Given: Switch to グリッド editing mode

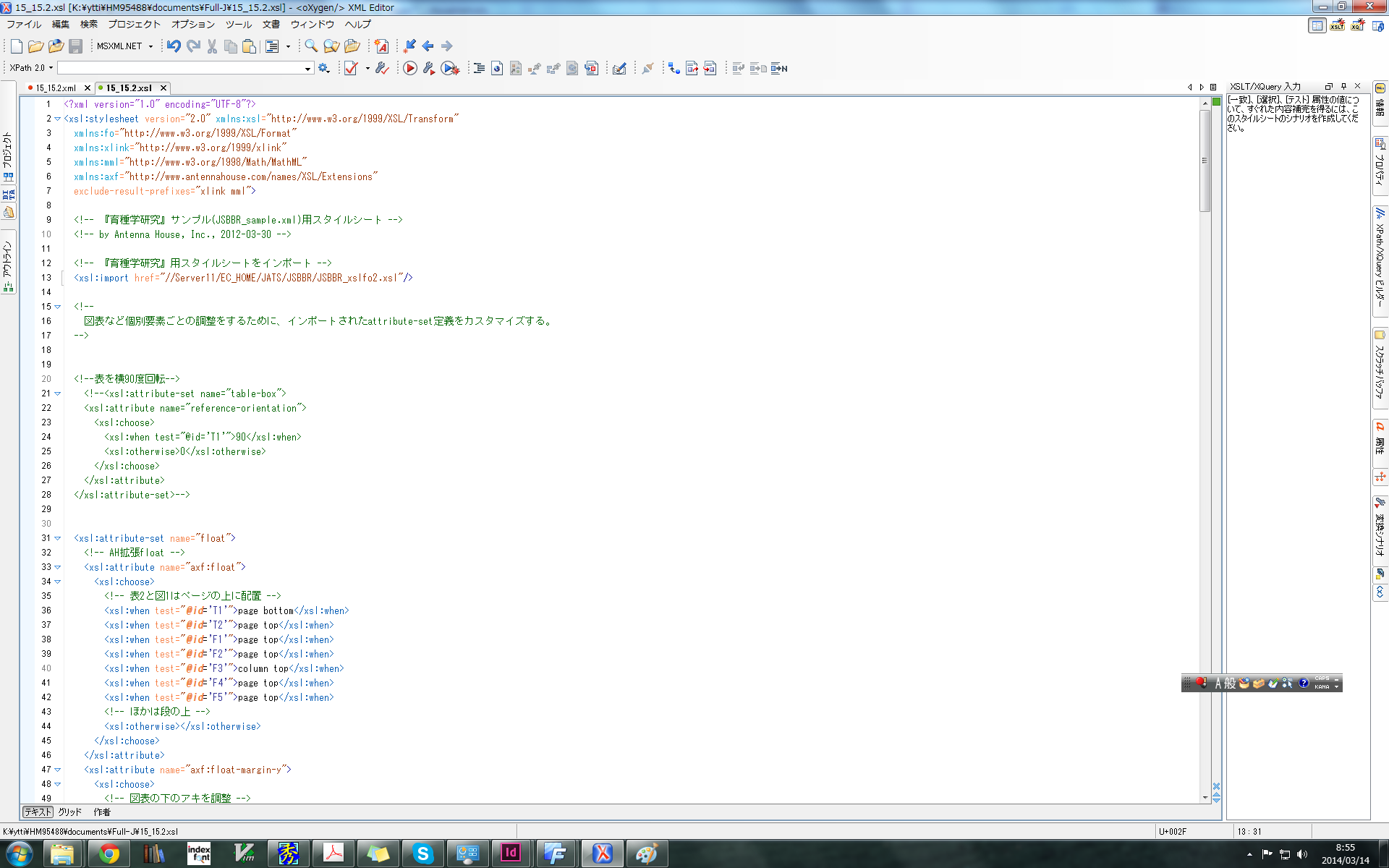Looking at the screenshot, I should [x=69, y=812].
